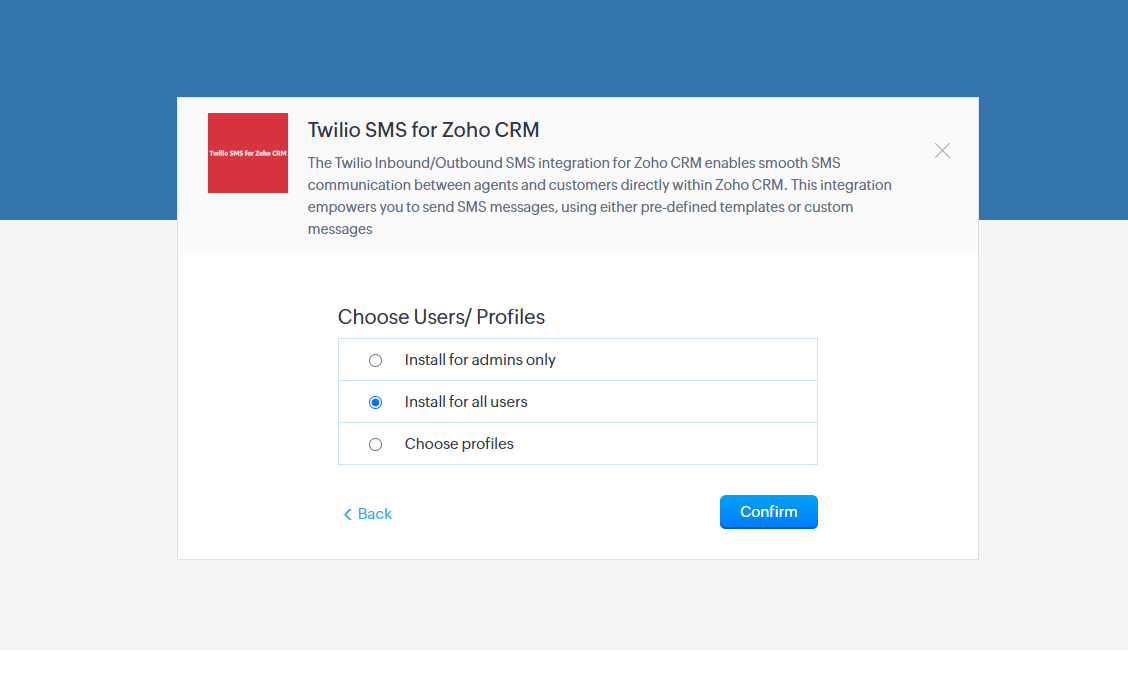Click the left chevron beside Back
The image size is (1128, 675).
[x=348, y=514]
